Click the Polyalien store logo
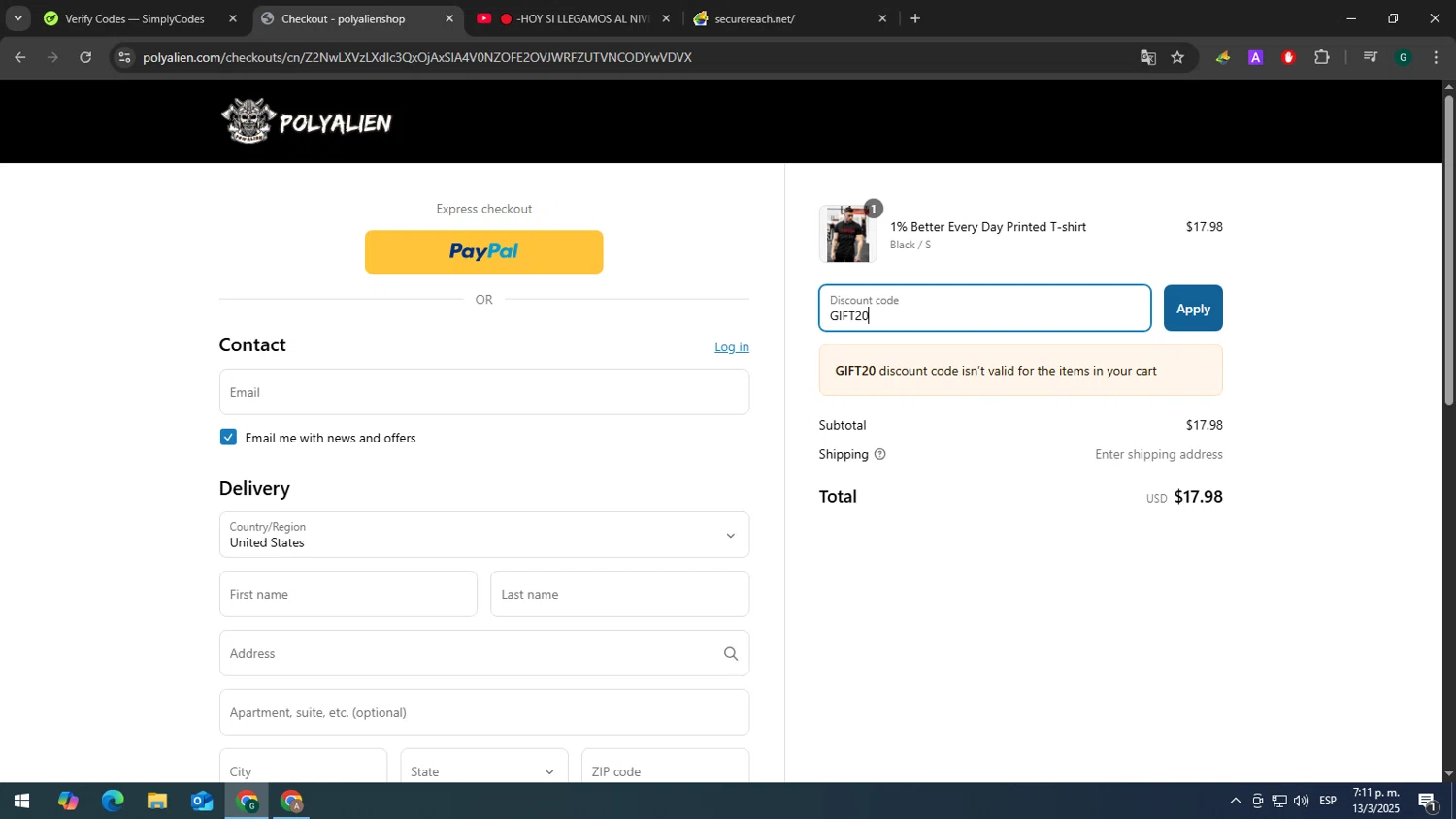Screen dimensions: 1456x819 click(307, 120)
